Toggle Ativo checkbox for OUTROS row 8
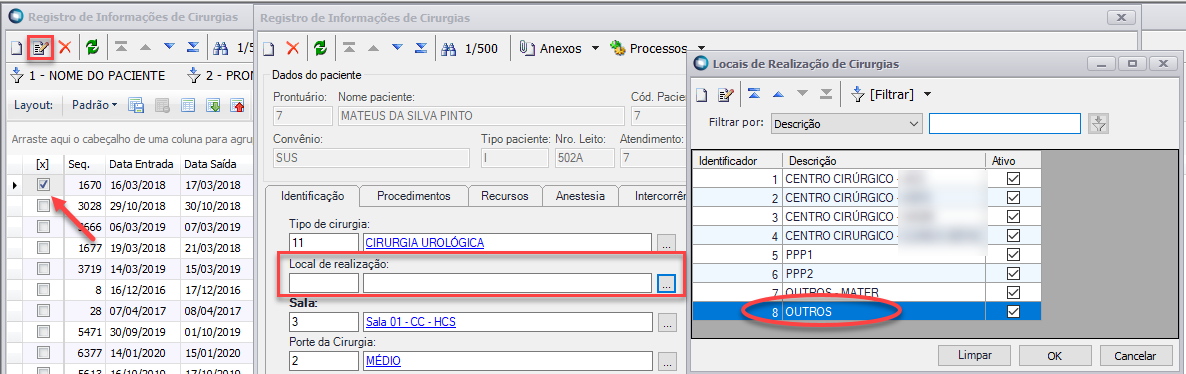The height and width of the screenshot is (374, 1186). [x=1014, y=311]
